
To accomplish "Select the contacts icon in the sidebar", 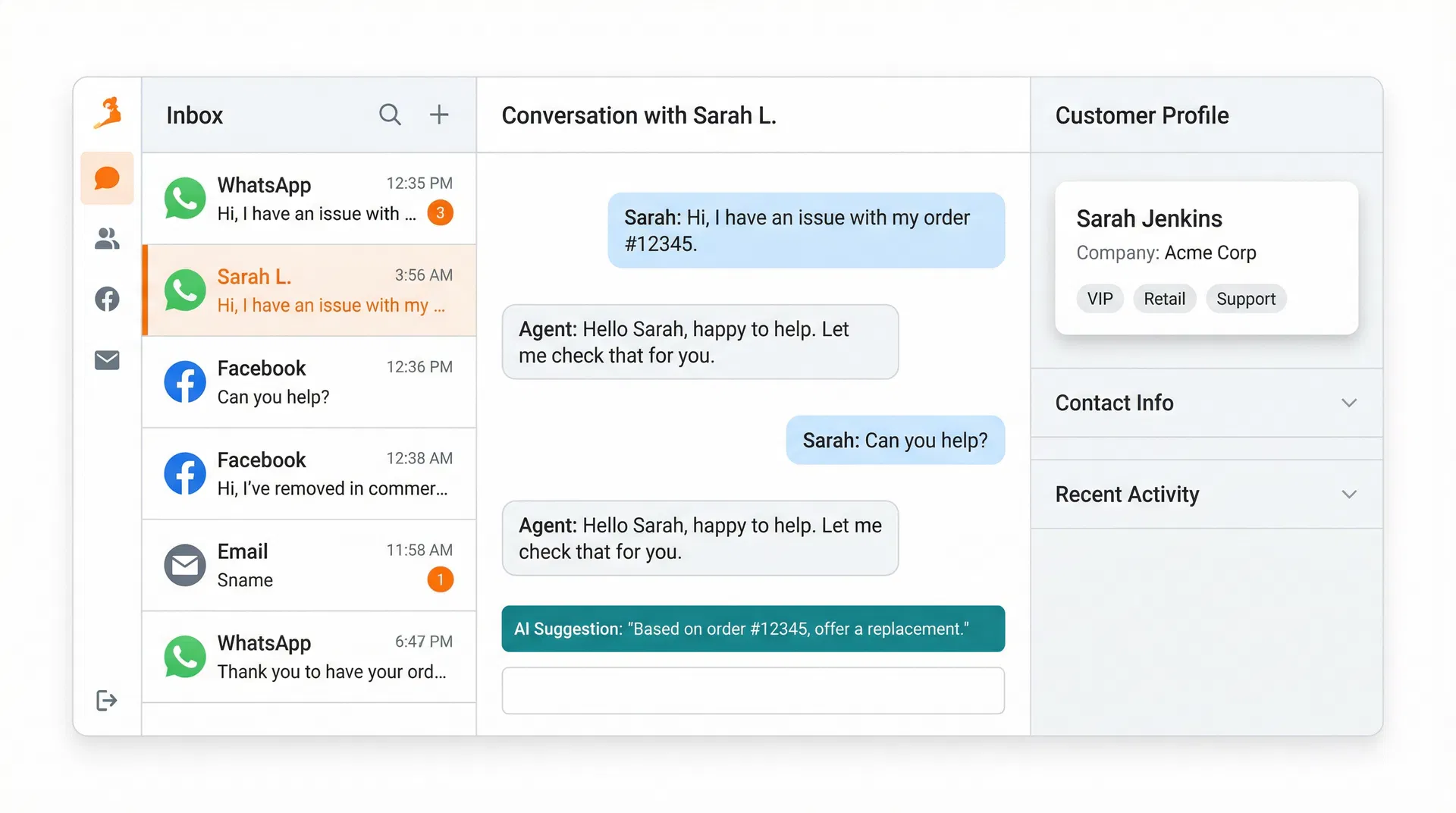I will click(x=106, y=239).
